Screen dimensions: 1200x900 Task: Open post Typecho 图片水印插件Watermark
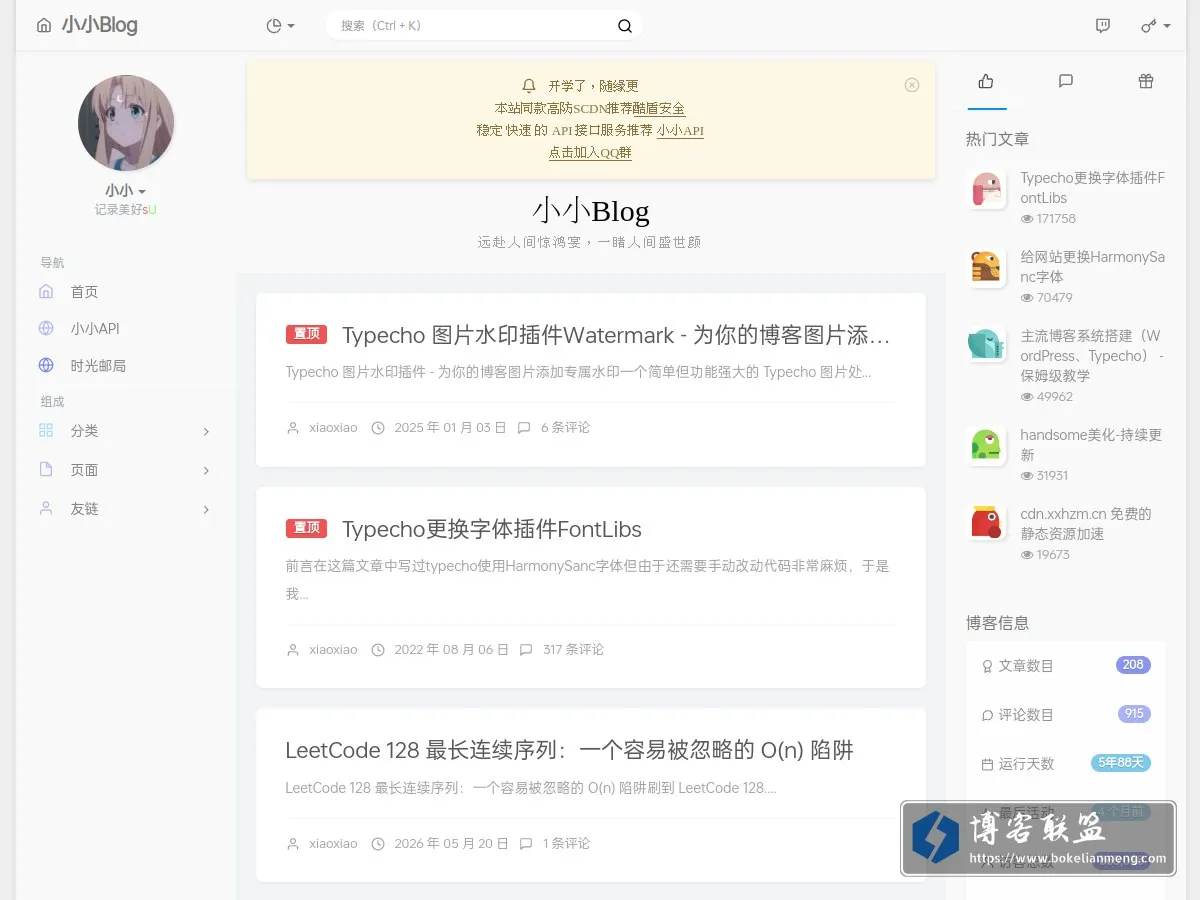click(616, 335)
